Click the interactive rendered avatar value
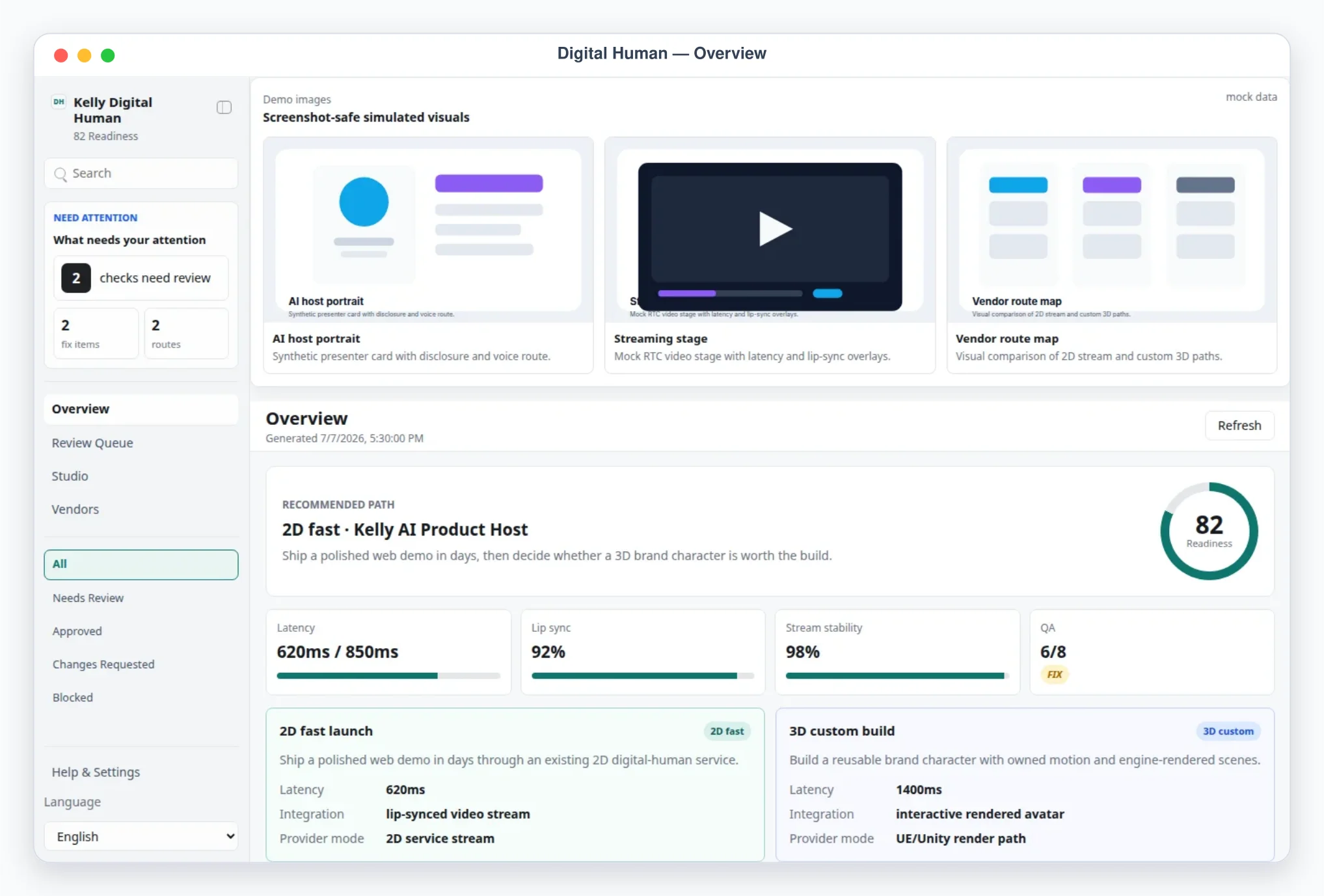The image size is (1324, 896). [980, 814]
